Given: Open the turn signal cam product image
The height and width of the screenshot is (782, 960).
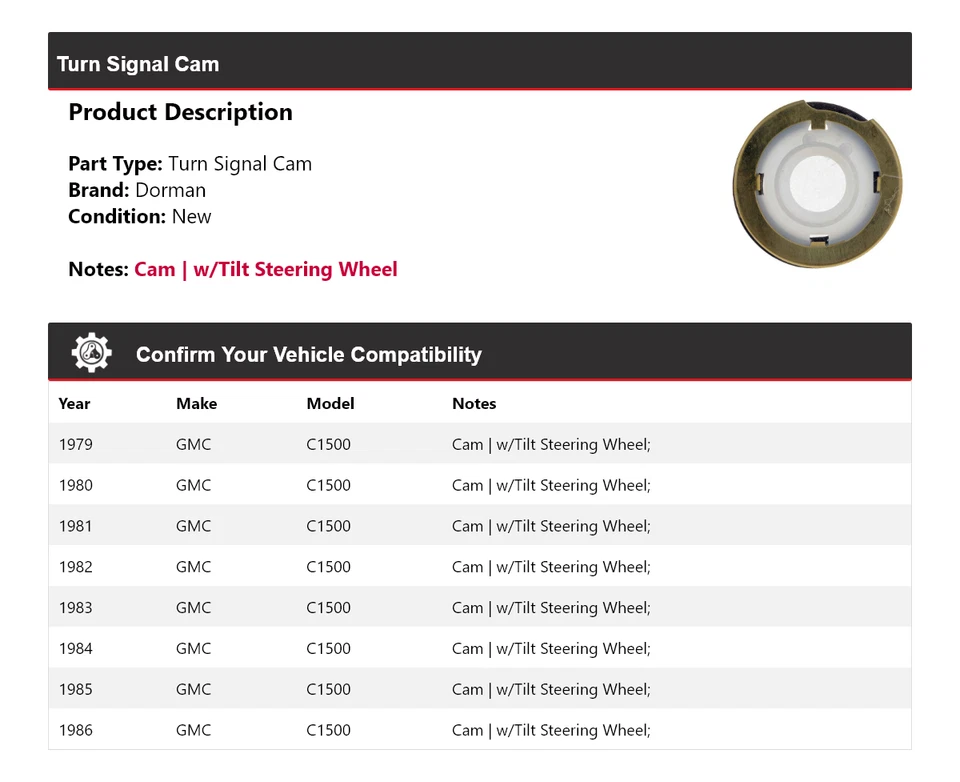Looking at the screenshot, I should click(817, 184).
